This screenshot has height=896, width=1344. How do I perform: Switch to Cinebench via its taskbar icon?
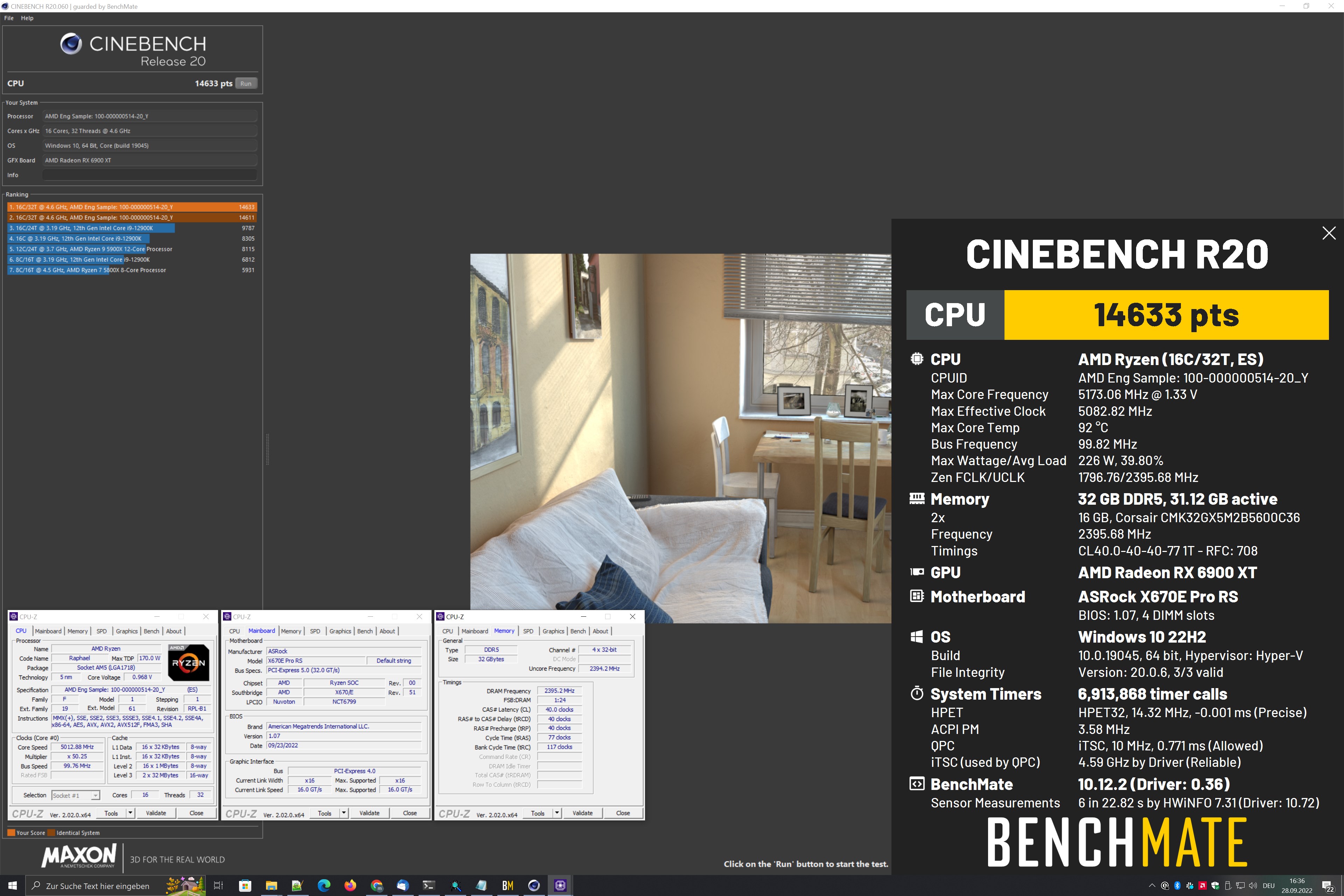534,885
